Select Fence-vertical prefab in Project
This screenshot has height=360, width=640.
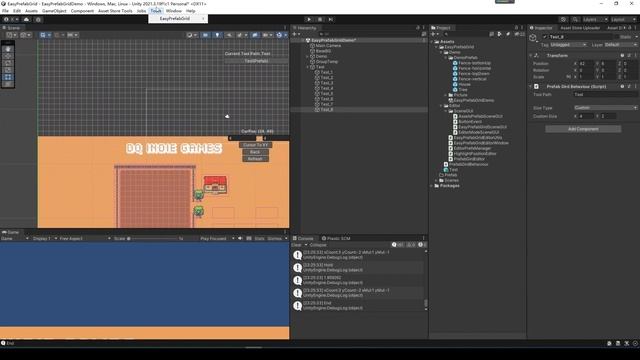click(x=472, y=79)
